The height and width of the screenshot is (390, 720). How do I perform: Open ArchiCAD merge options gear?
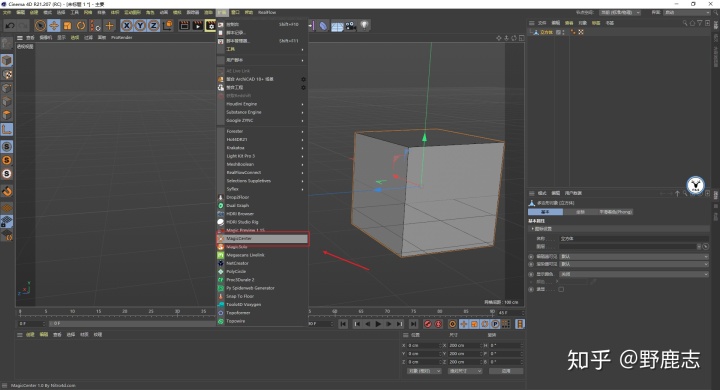click(x=303, y=79)
